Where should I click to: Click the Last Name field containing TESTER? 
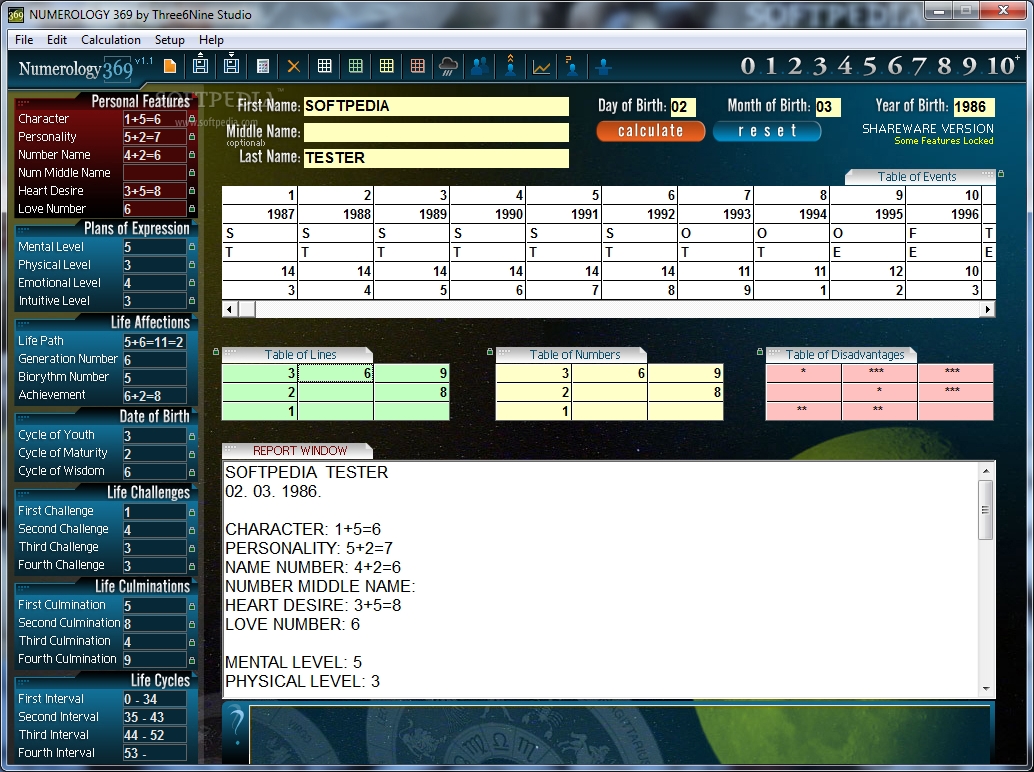pos(436,158)
